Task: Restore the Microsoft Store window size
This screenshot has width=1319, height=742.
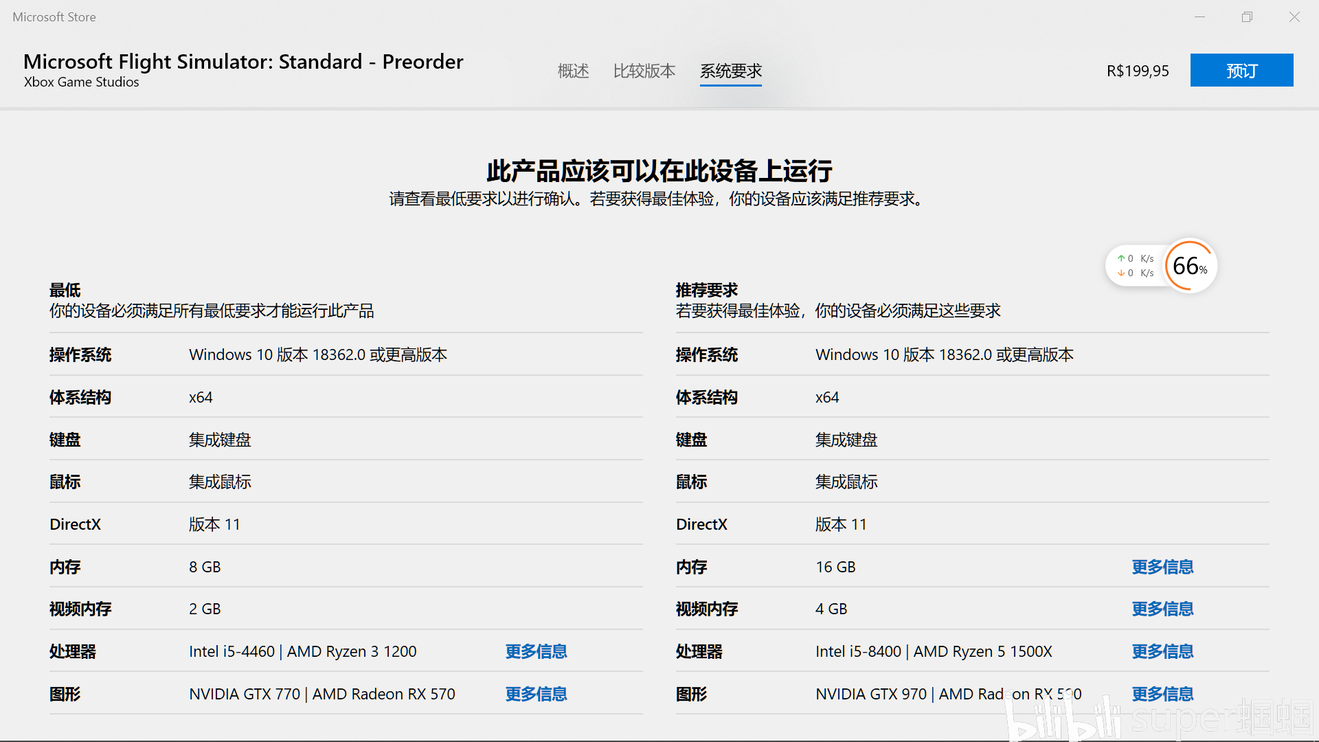Action: (1247, 17)
